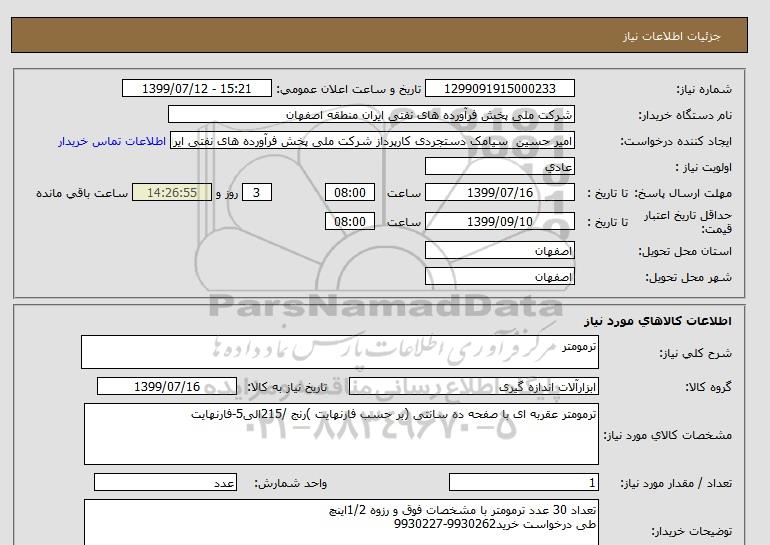Click request creator field امیر حسین سیامک
Viewport: 770px width, 545px height.
pos(372,141)
